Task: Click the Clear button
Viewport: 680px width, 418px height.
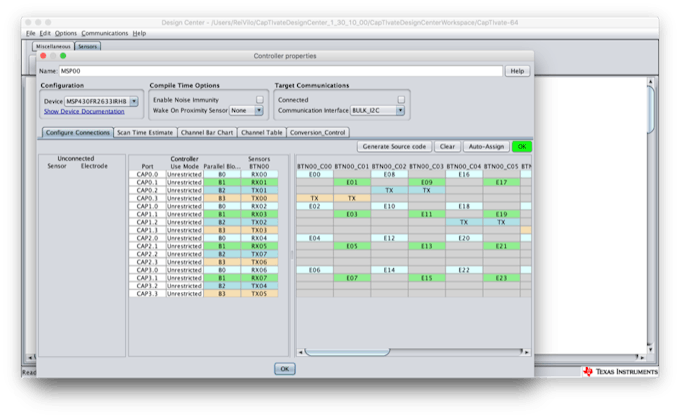Action: click(447, 147)
